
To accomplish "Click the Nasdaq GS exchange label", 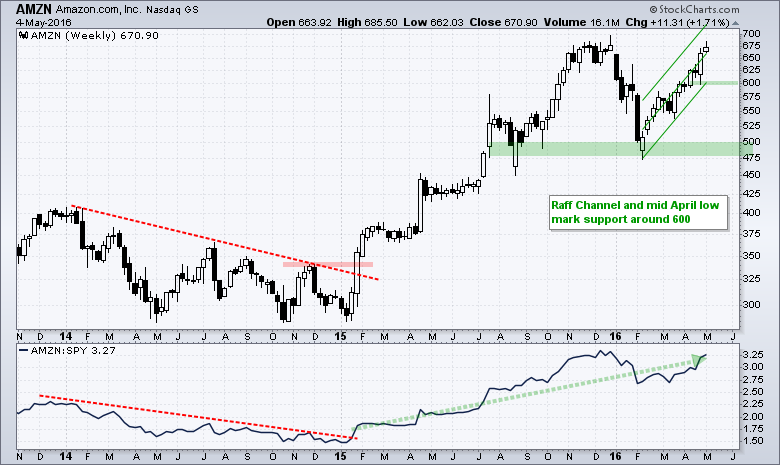I will [172, 10].
